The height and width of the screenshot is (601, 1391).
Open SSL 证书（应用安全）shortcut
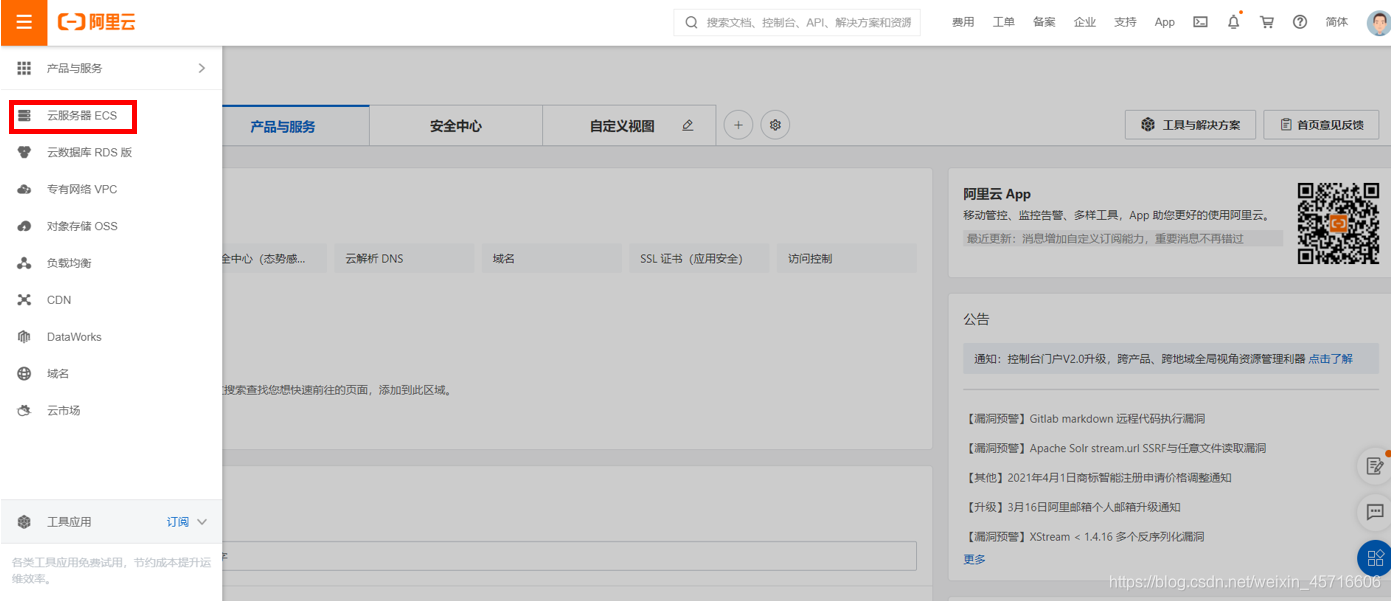pos(699,258)
